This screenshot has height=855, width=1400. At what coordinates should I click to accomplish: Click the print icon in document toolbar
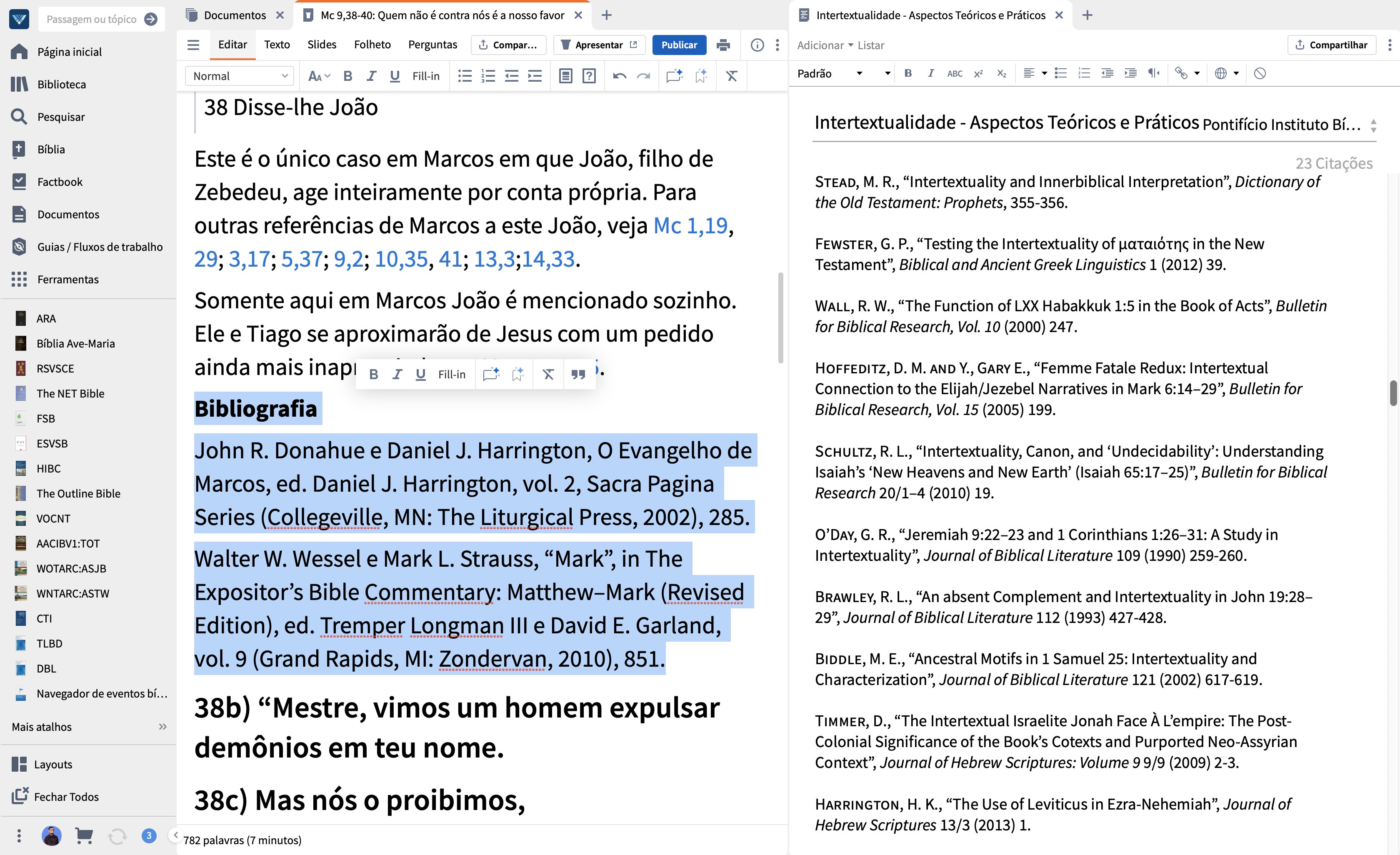[723, 45]
